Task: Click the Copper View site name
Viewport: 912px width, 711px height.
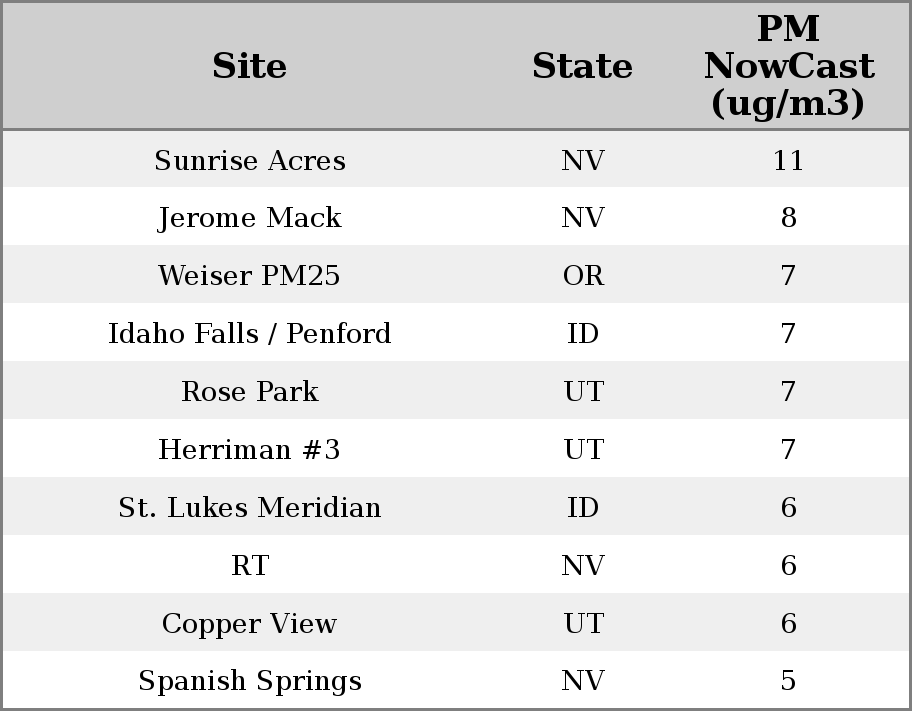Action: click(x=250, y=624)
